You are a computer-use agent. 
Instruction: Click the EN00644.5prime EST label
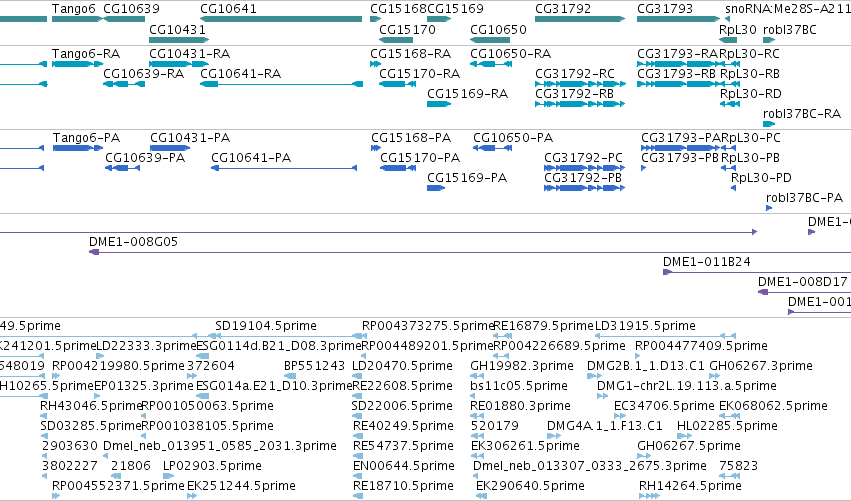click(404, 467)
